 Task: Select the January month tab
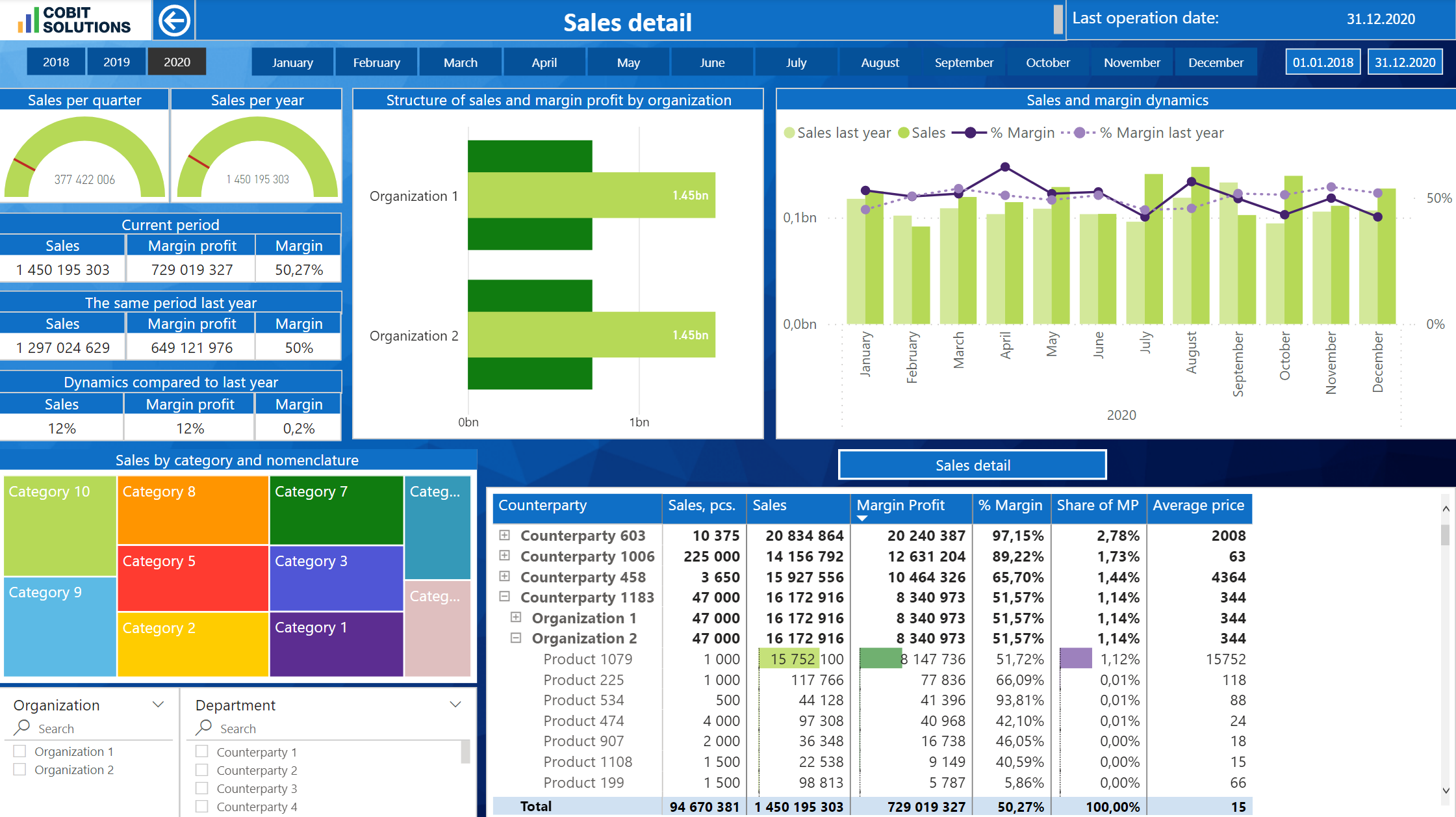(x=291, y=62)
